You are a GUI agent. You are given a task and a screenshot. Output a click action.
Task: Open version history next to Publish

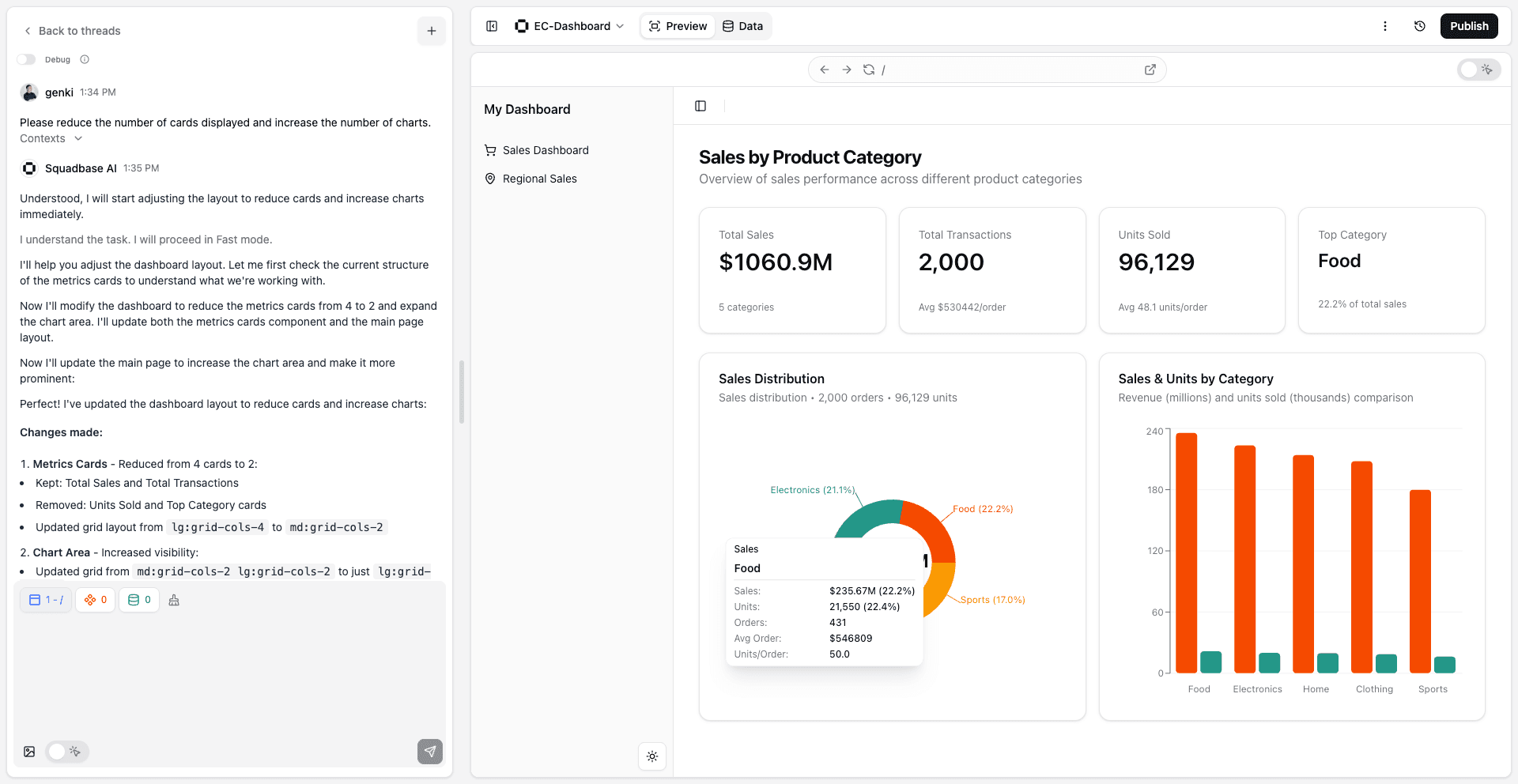click(1419, 25)
